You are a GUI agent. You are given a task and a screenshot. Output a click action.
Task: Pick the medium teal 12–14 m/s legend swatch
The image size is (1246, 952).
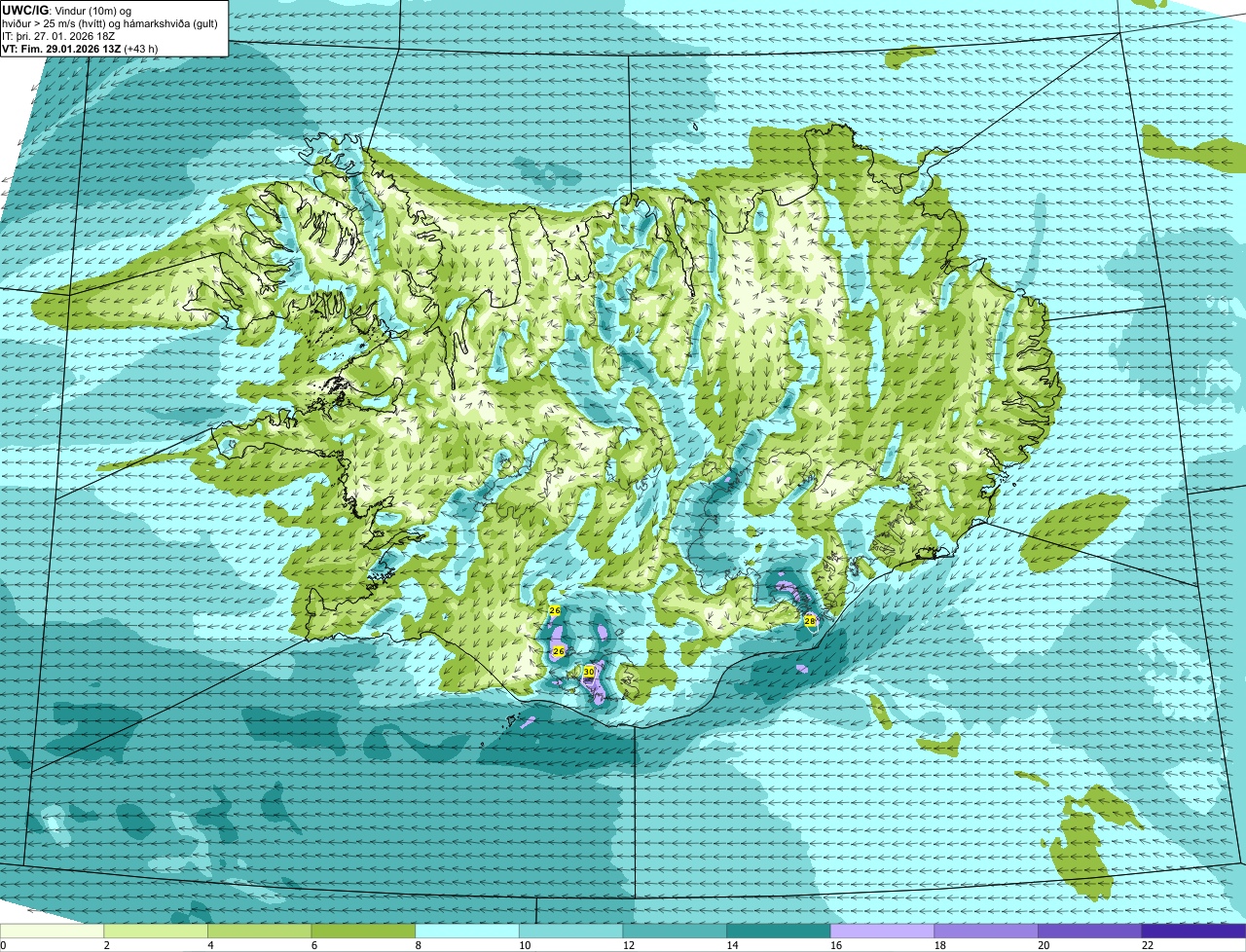675,932
